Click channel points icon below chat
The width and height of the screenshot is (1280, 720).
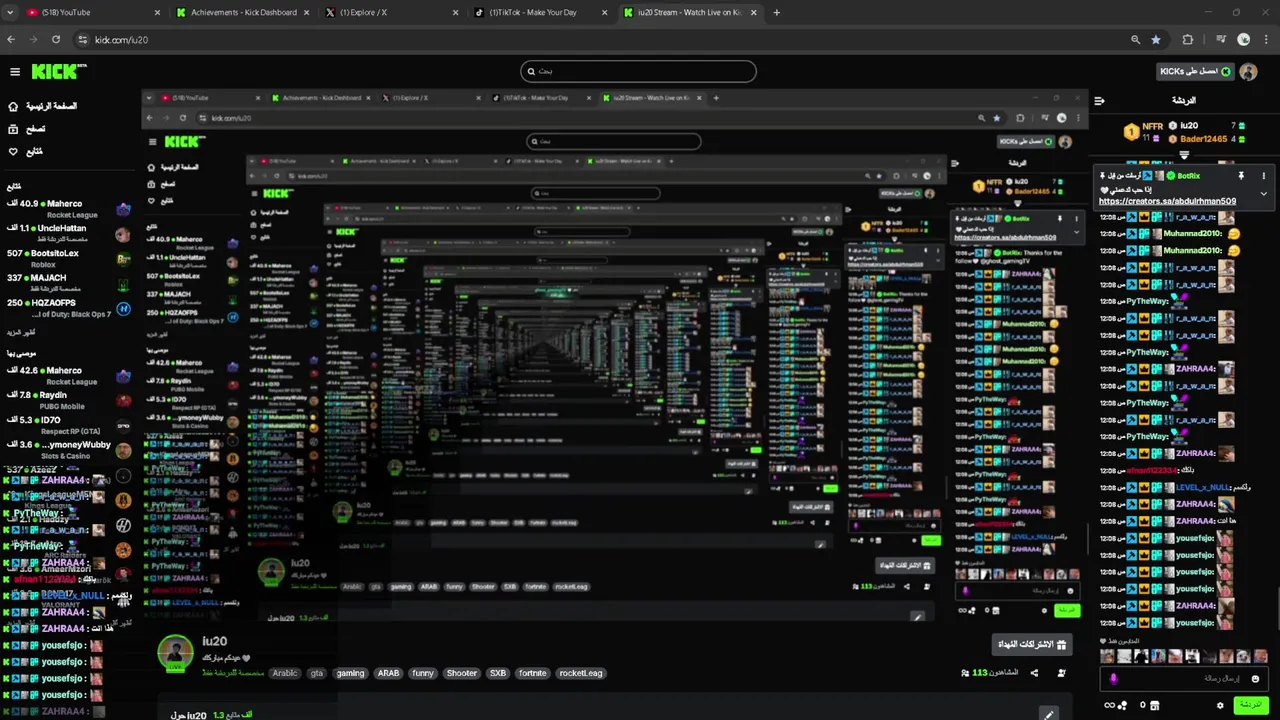point(1124,705)
